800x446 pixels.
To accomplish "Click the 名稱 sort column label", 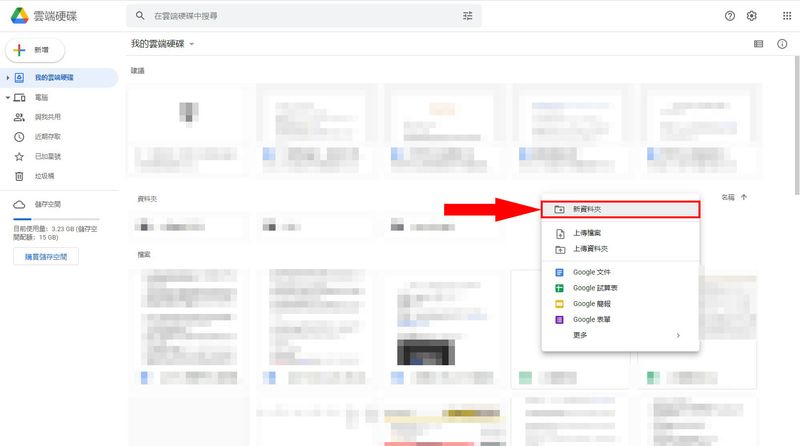I will coord(728,197).
